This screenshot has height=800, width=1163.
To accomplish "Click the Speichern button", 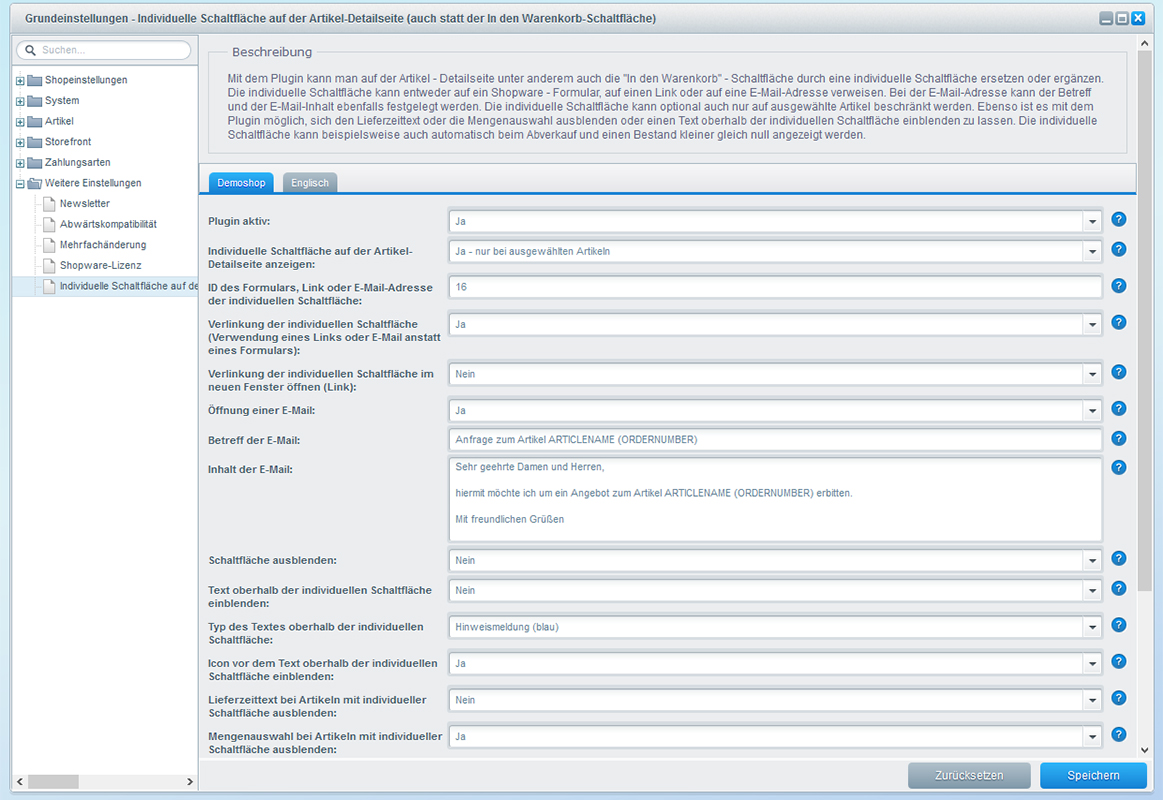I will pyautogui.click(x=1093, y=775).
